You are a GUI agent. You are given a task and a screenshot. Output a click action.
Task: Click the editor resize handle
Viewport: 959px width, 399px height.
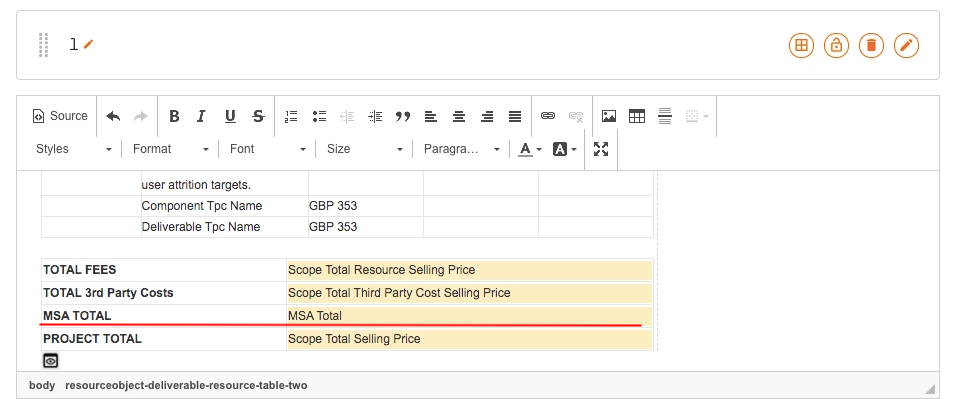(930, 388)
